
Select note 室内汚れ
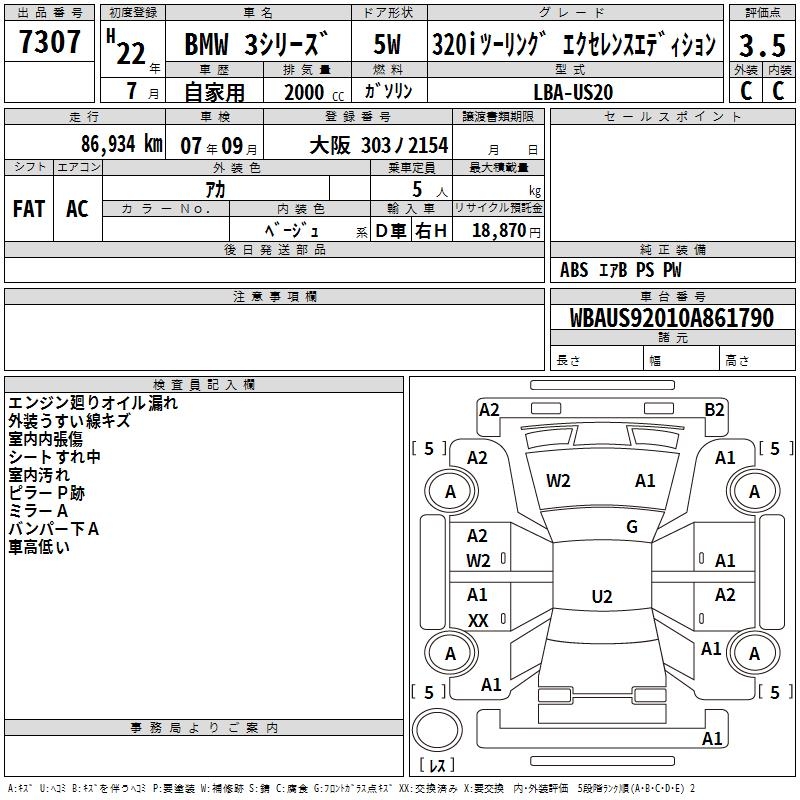click(39, 474)
